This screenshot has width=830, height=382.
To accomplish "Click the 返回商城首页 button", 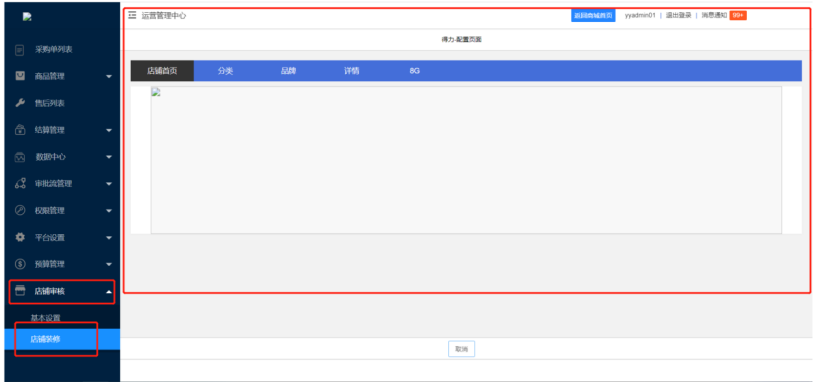I will pyautogui.click(x=593, y=15).
